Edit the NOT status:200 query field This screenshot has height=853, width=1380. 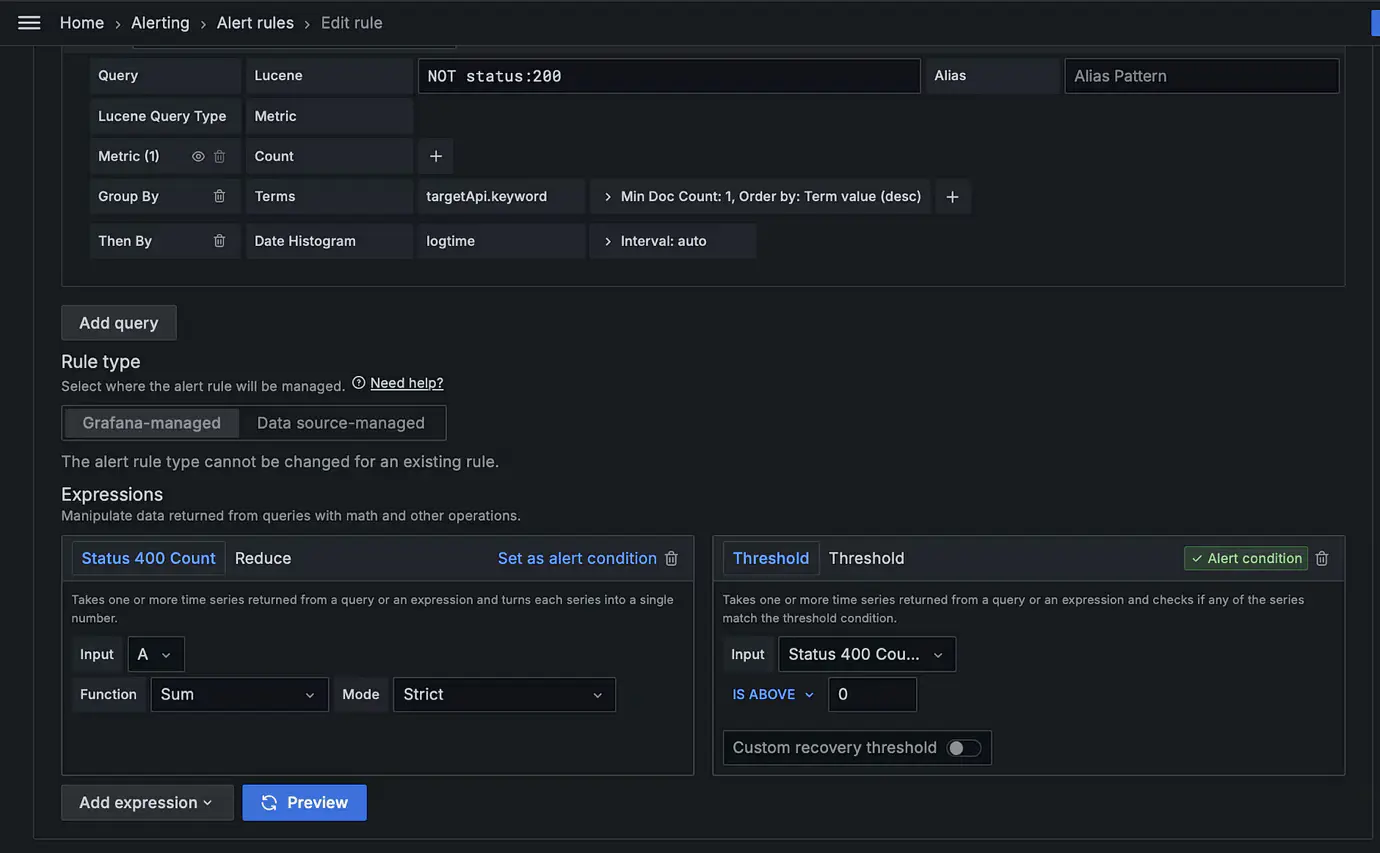pos(669,76)
